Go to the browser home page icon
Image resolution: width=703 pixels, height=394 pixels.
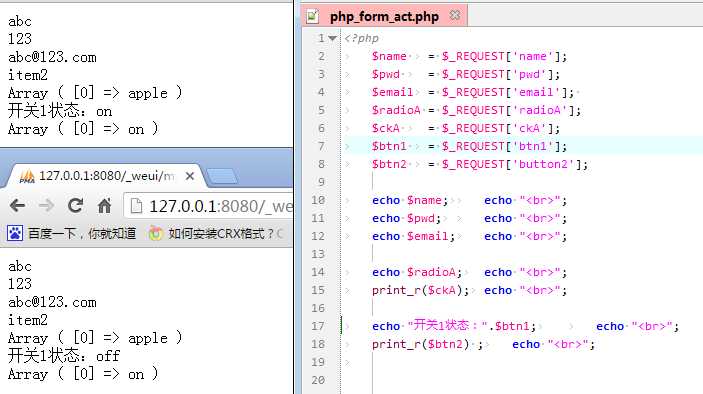tap(104, 206)
